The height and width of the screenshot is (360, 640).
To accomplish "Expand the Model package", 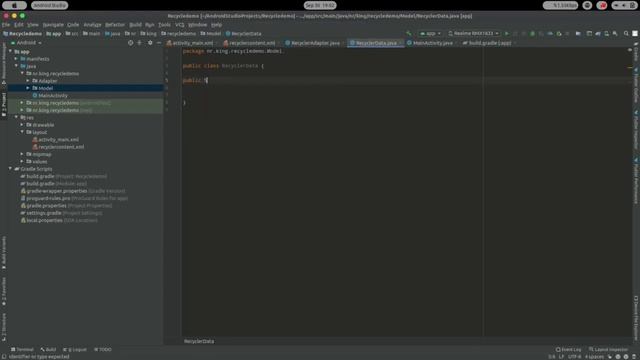I will pos(28,88).
